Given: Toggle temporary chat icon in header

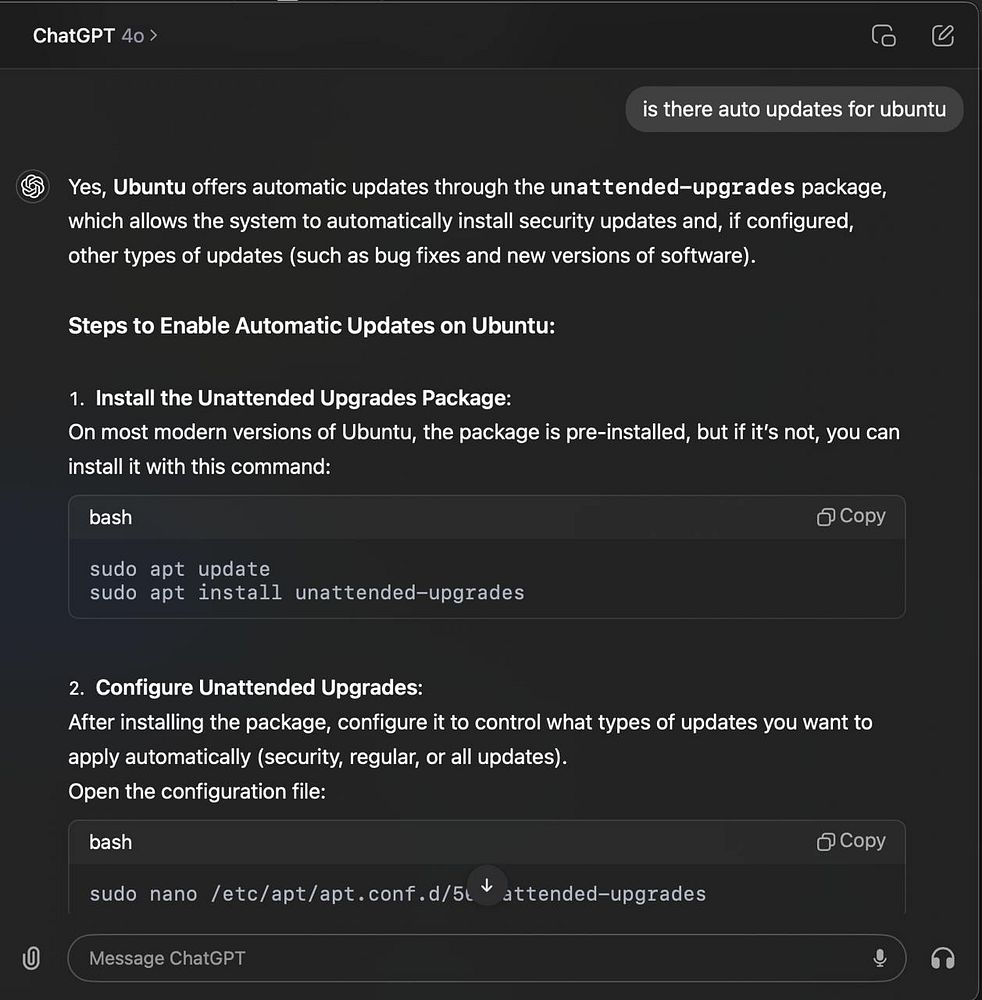Looking at the screenshot, I should coord(883,36).
